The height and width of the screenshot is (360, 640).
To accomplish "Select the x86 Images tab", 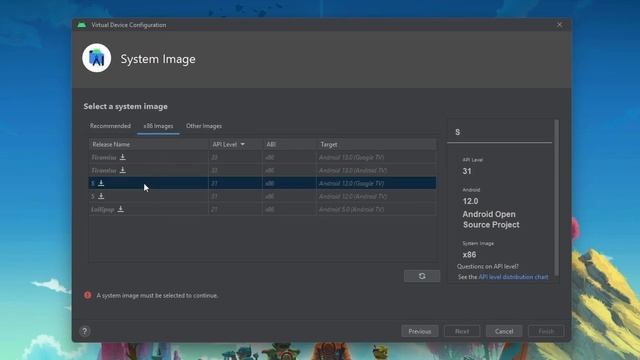I will point(158,126).
